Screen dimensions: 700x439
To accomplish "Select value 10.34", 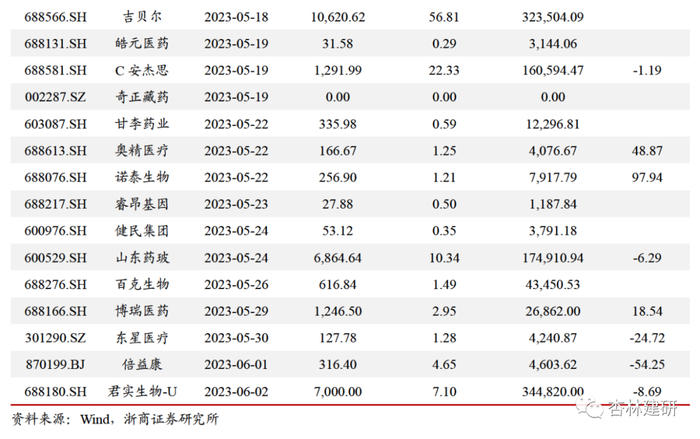I will tap(444, 258).
